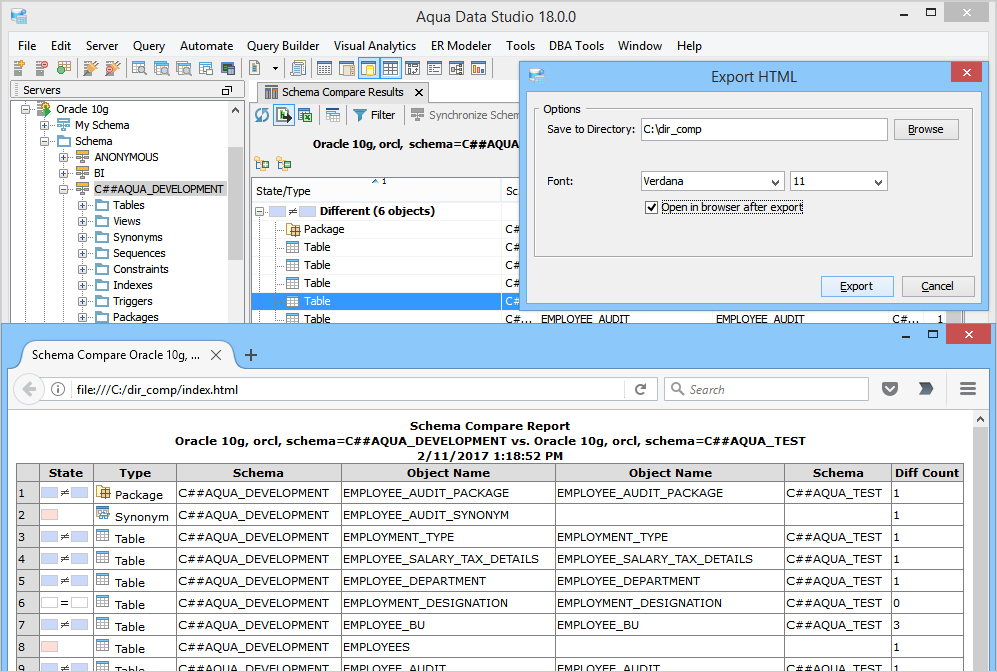Close the Schema Compare Results tab

click(x=419, y=92)
